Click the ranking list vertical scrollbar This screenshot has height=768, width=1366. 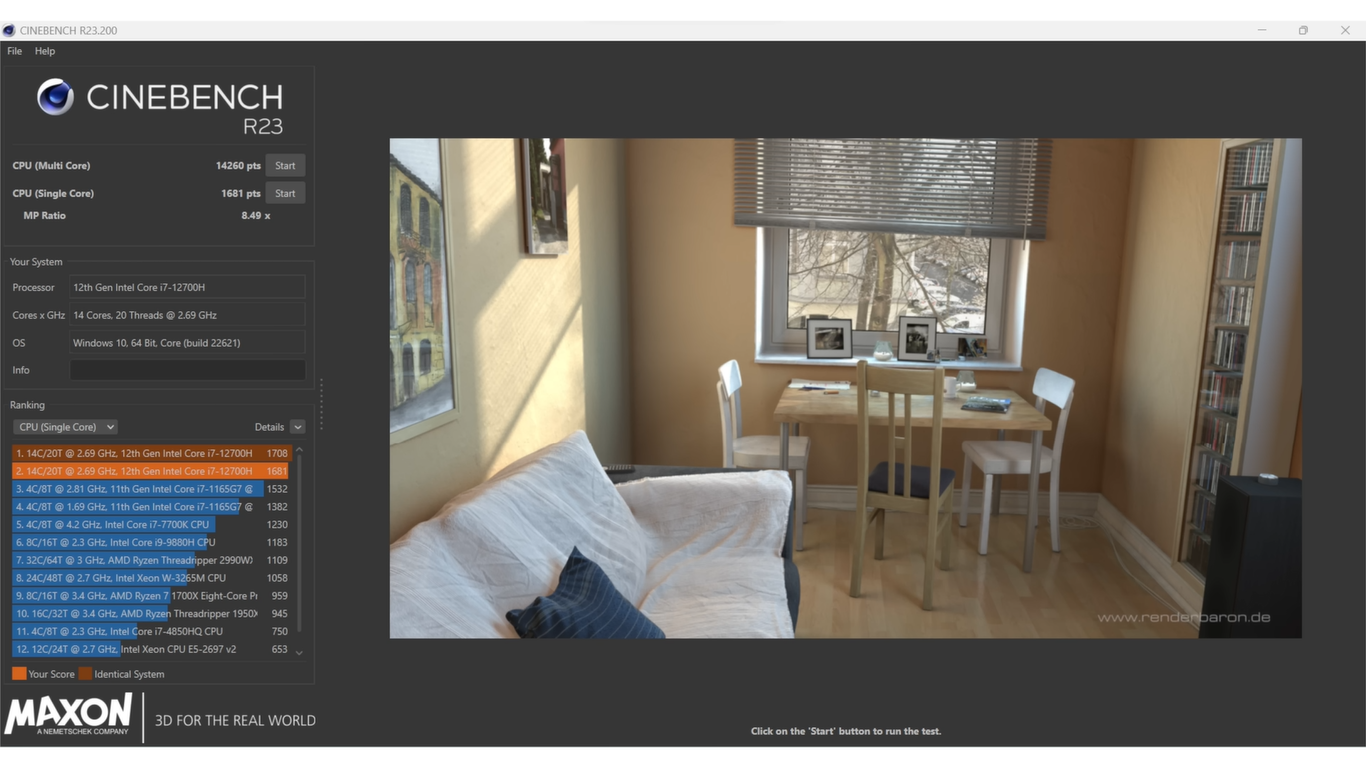coord(299,550)
